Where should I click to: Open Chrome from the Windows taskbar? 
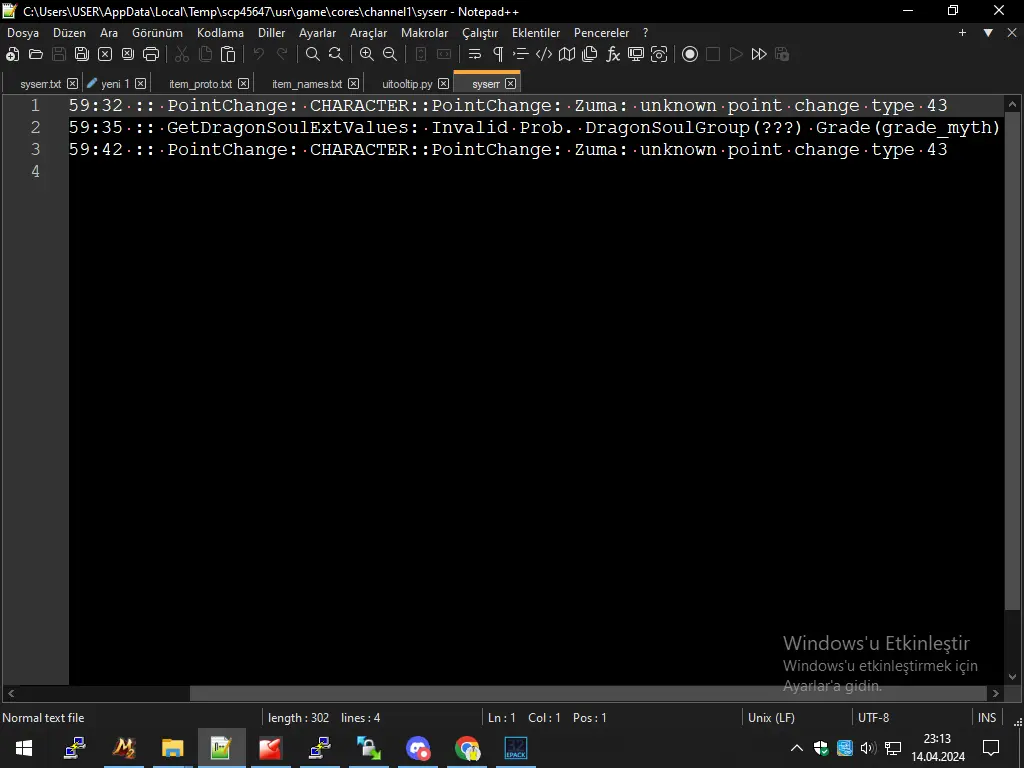(x=467, y=748)
